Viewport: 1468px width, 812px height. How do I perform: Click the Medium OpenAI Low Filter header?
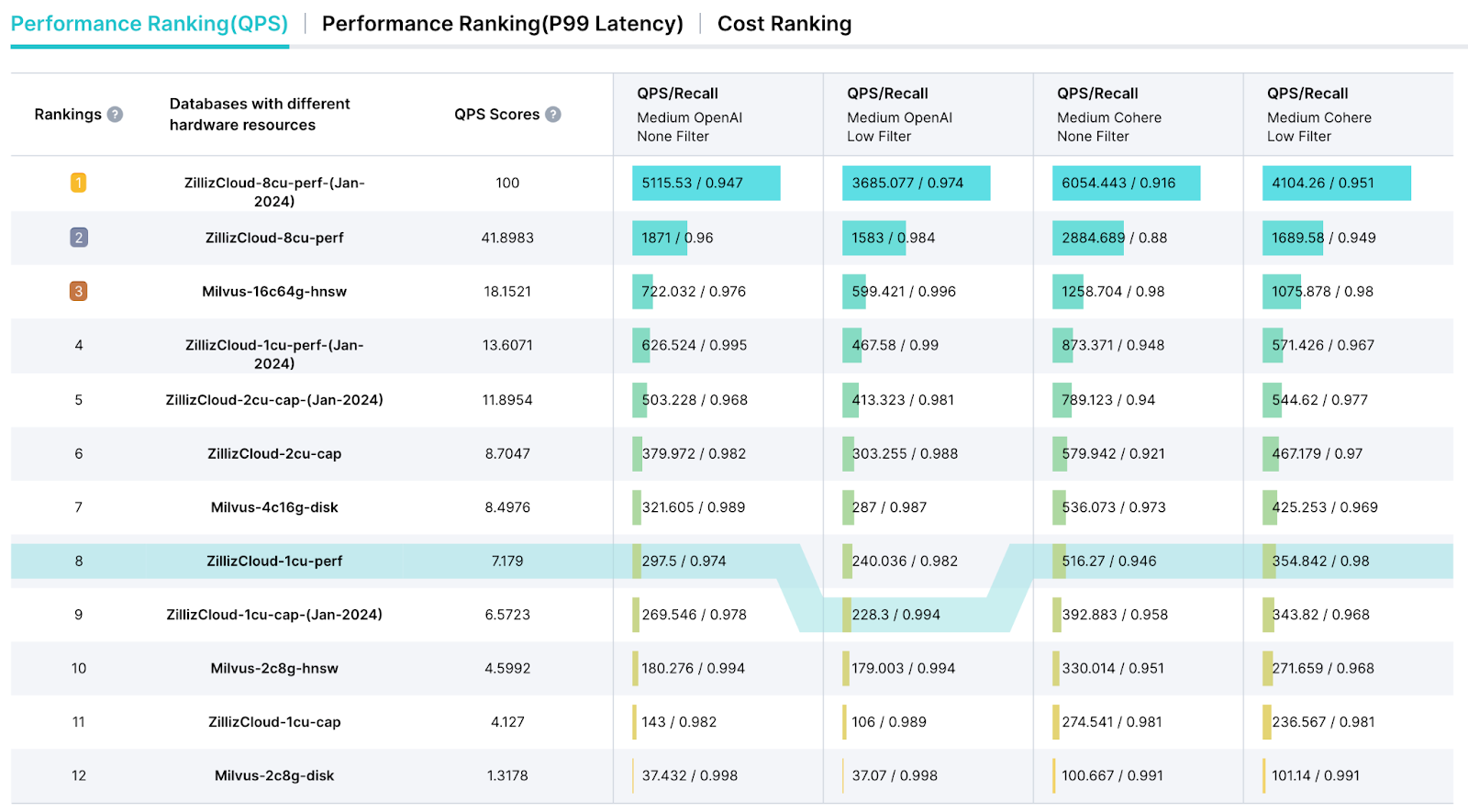[x=899, y=127]
